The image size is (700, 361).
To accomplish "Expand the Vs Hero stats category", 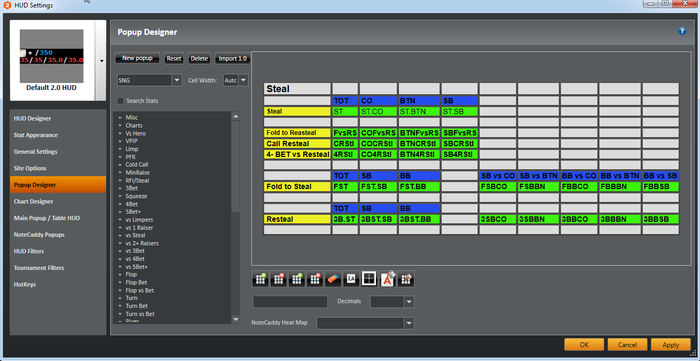I will click(120, 133).
